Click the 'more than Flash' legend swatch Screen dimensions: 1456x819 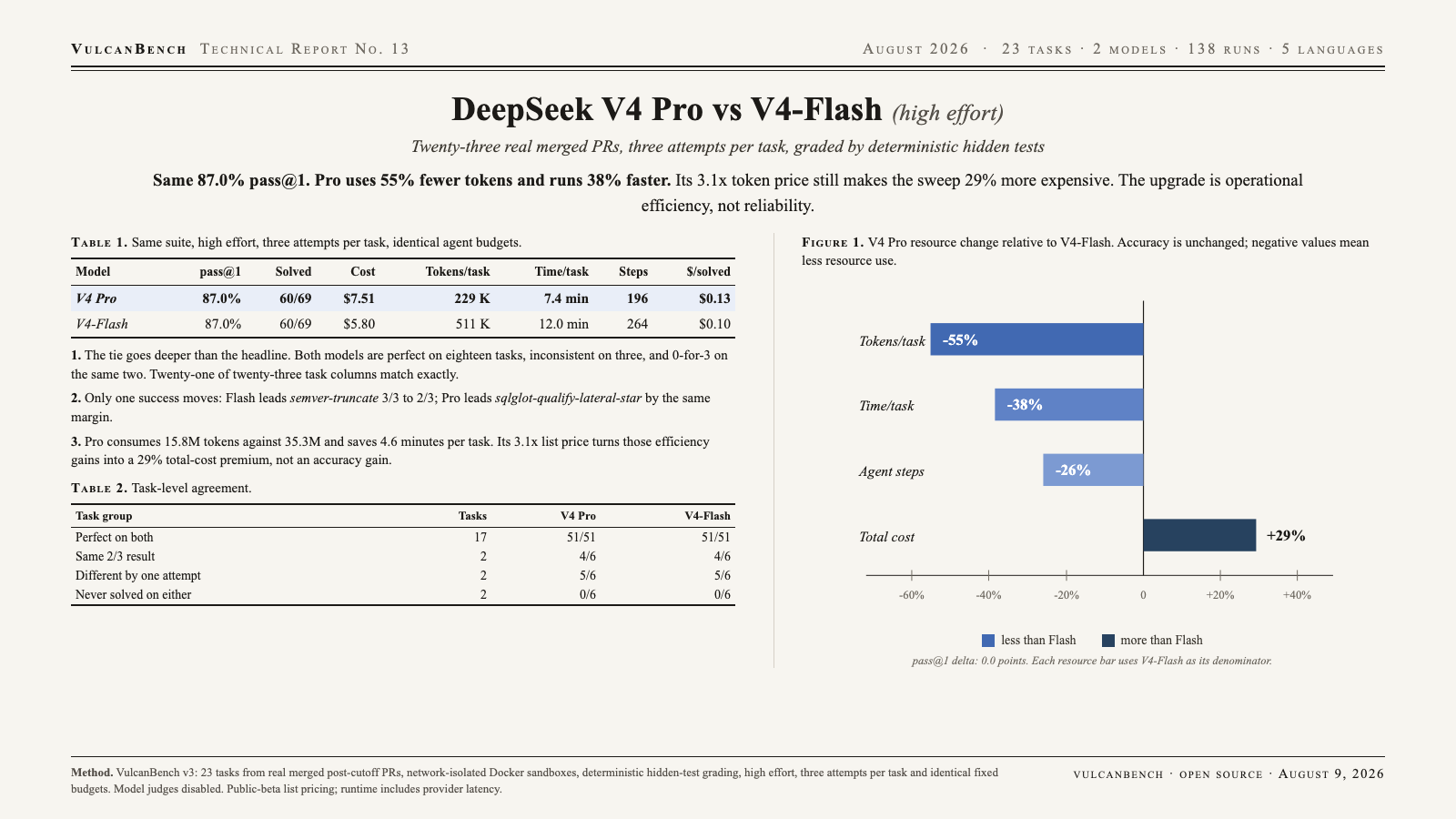pos(1107,641)
